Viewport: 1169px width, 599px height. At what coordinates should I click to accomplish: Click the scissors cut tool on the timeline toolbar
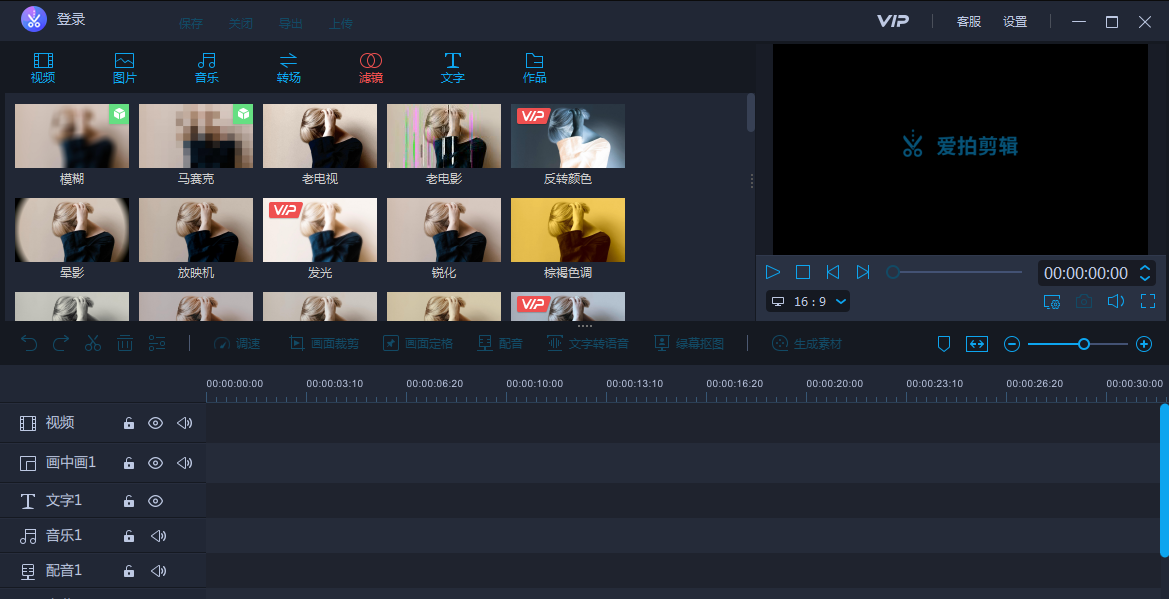pyautogui.click(x=93, y=342)
